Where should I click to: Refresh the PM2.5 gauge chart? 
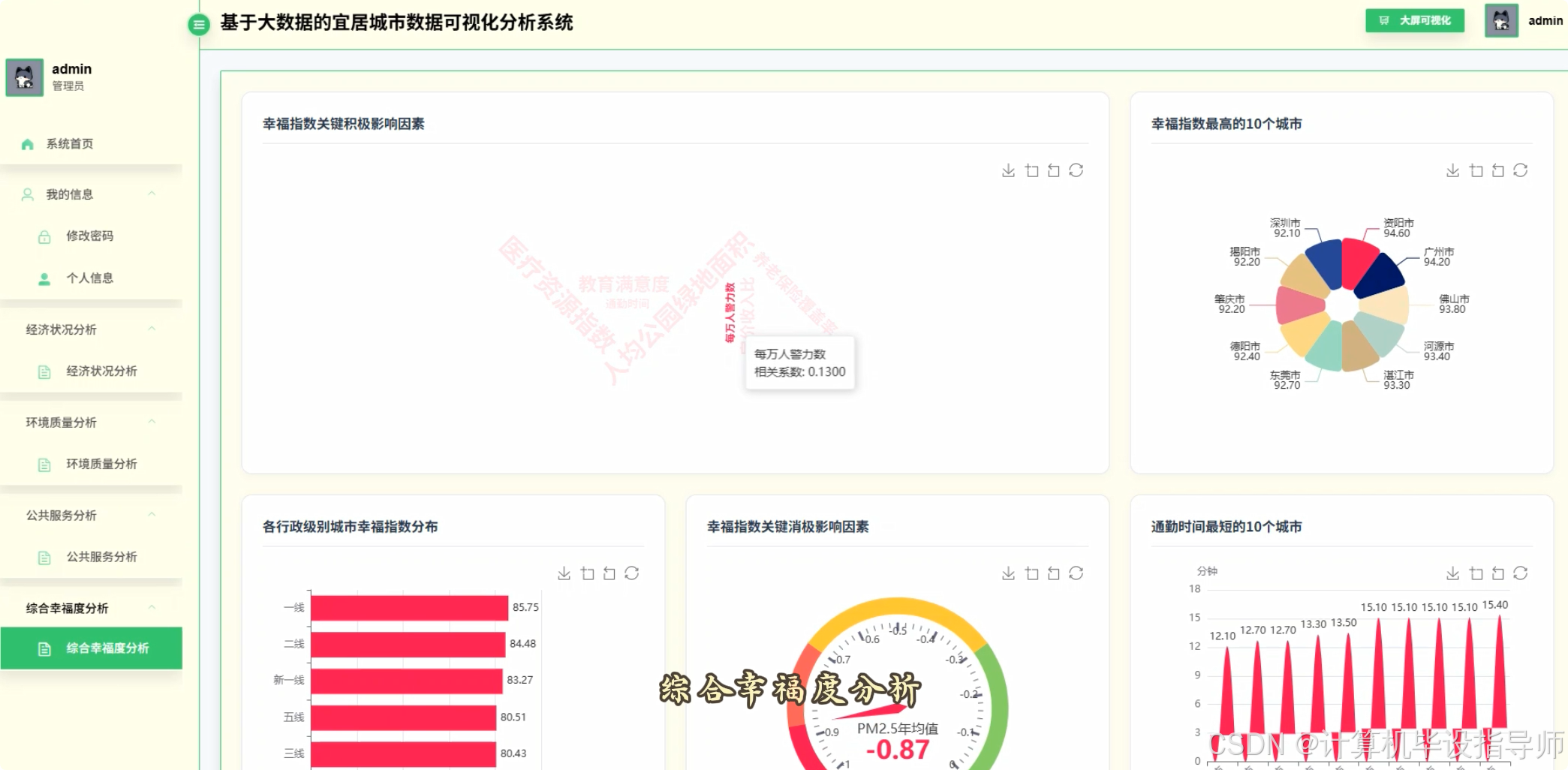point(1076,573)
